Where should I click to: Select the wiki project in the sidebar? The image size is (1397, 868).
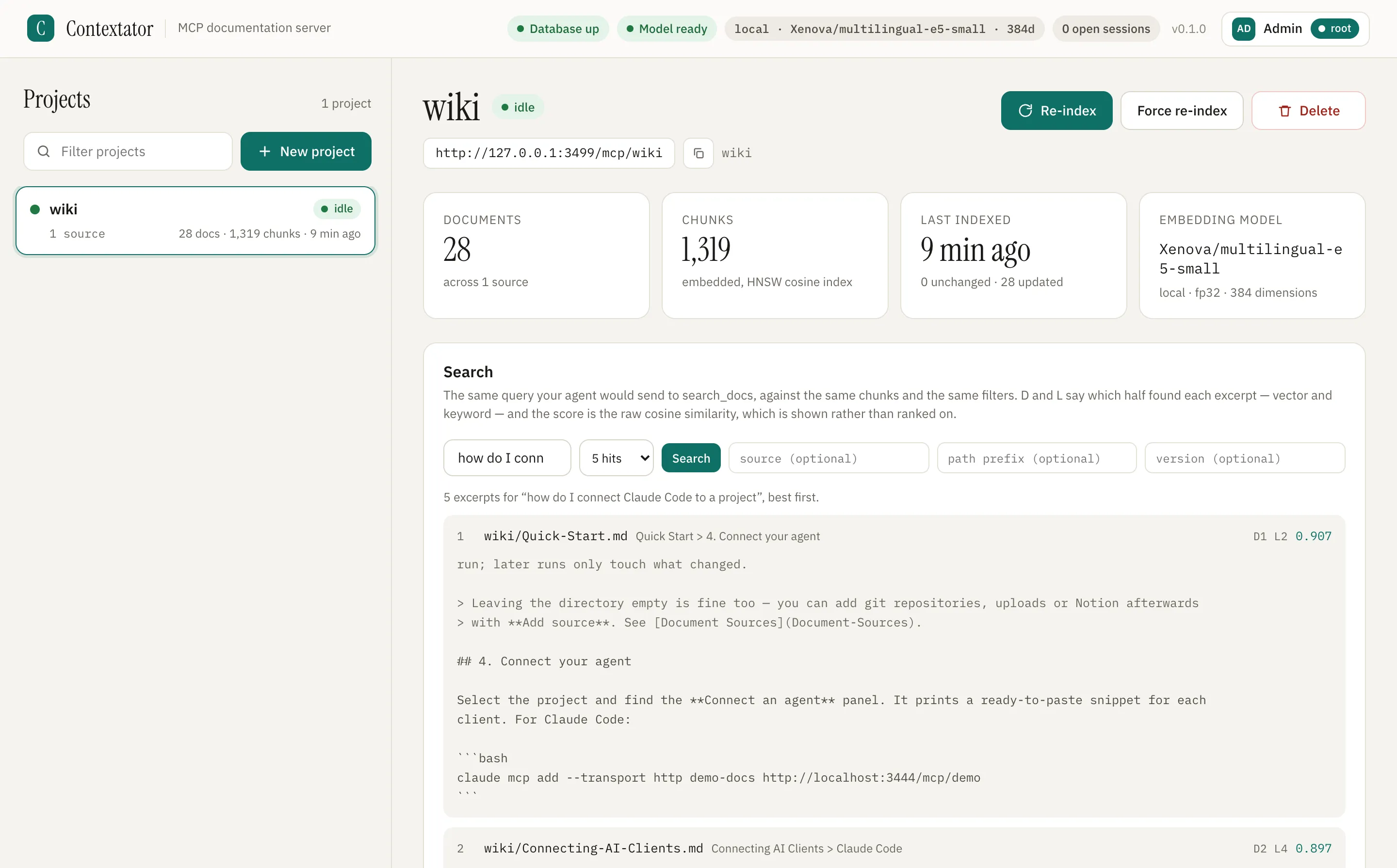195,221
